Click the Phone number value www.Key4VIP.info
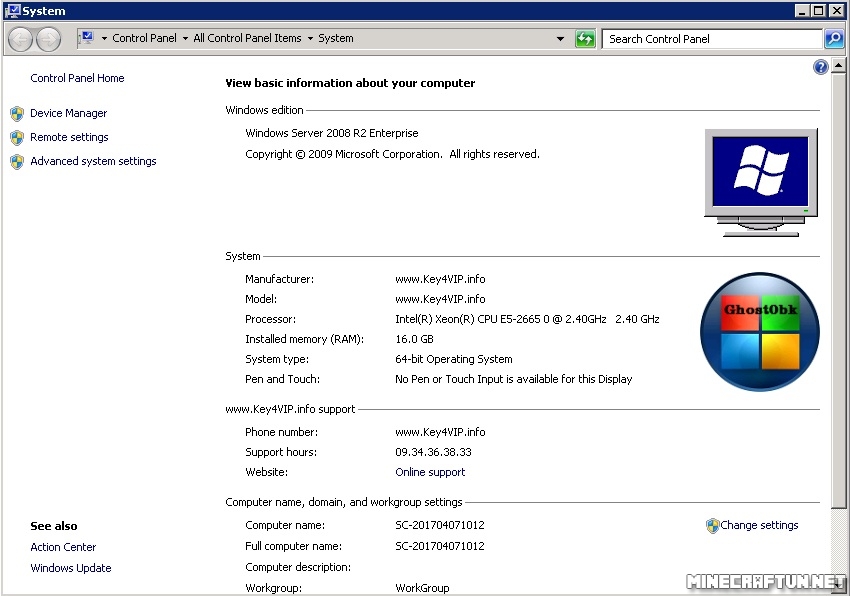850x596 pixels. [440, 432]
